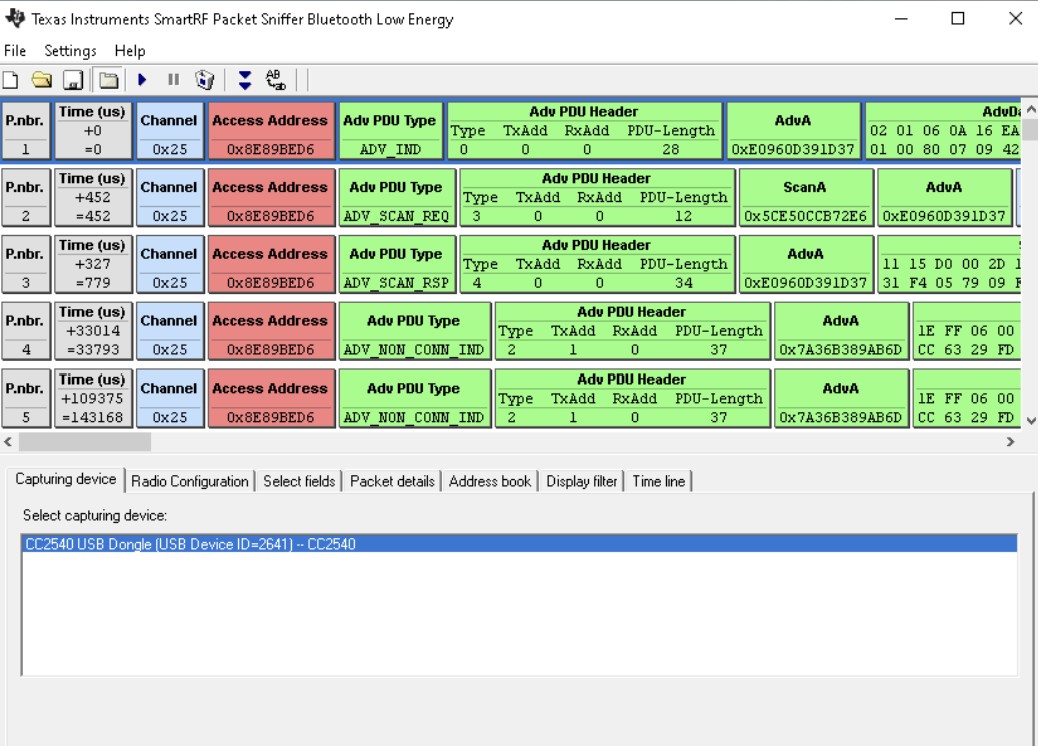Click the time cell showing +452
This screenshot has width=1038, height=746.
click(93, 197)
